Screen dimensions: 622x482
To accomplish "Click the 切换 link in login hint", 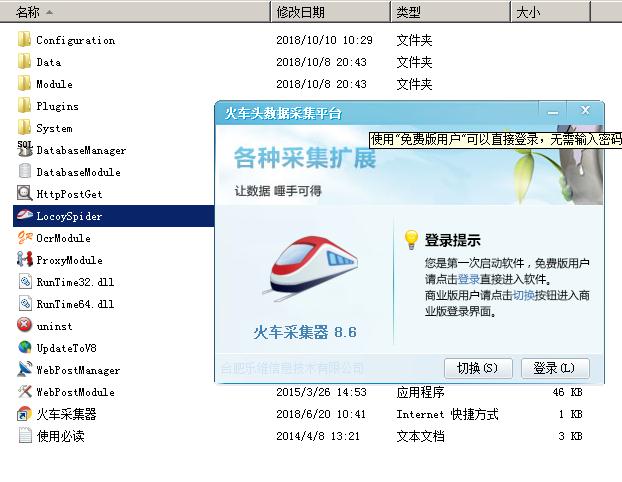I will pos(524,296).
